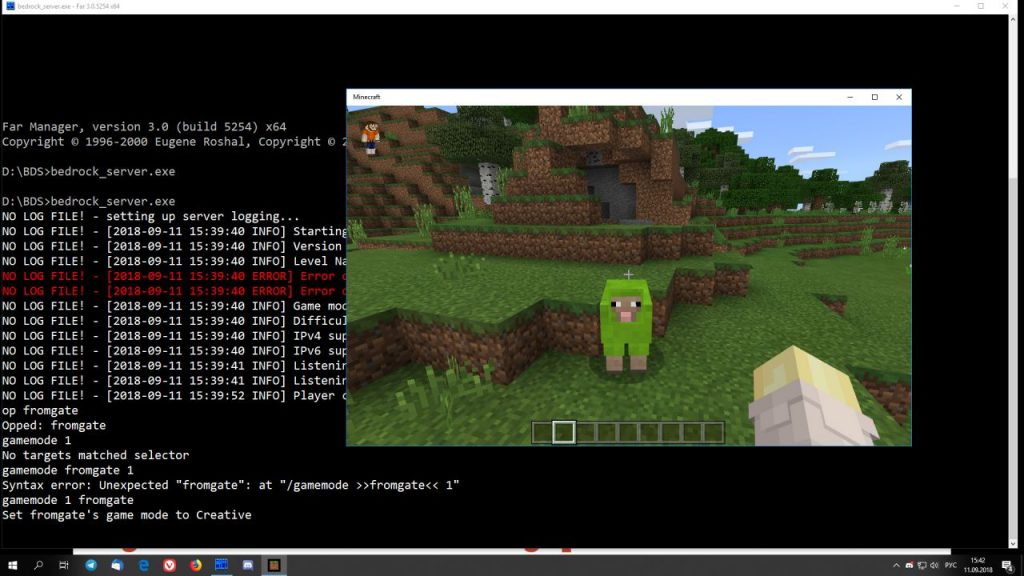Click 'Set fromgate's game mode to Creative'
This screenshot has height=576, width=1024.
coord(127,515)
